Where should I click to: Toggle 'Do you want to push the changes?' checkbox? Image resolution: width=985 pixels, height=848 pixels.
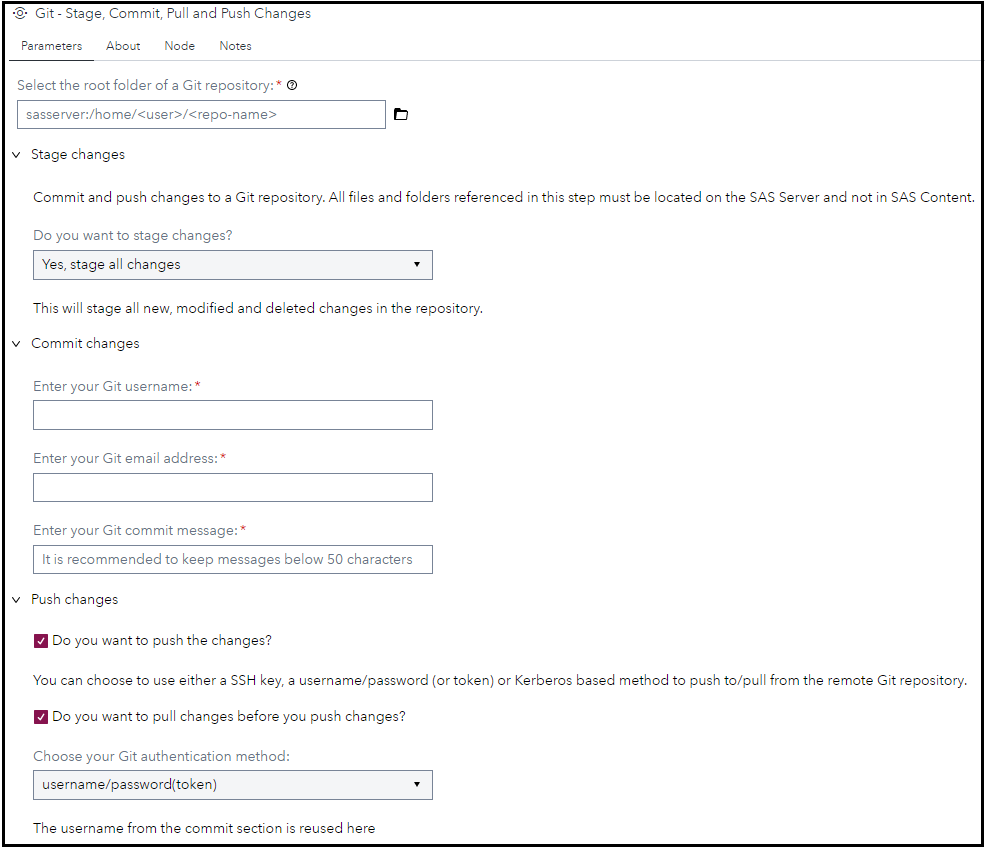pos(41,641)
